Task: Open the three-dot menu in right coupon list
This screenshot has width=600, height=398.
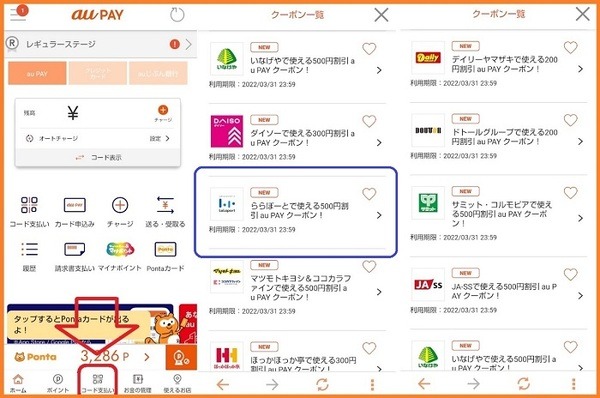Action: pyautogui.click(x=574, y=384)
